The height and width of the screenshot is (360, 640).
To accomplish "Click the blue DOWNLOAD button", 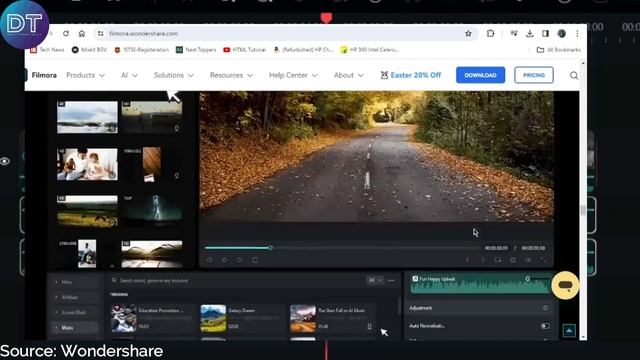I will click(480, 75).
